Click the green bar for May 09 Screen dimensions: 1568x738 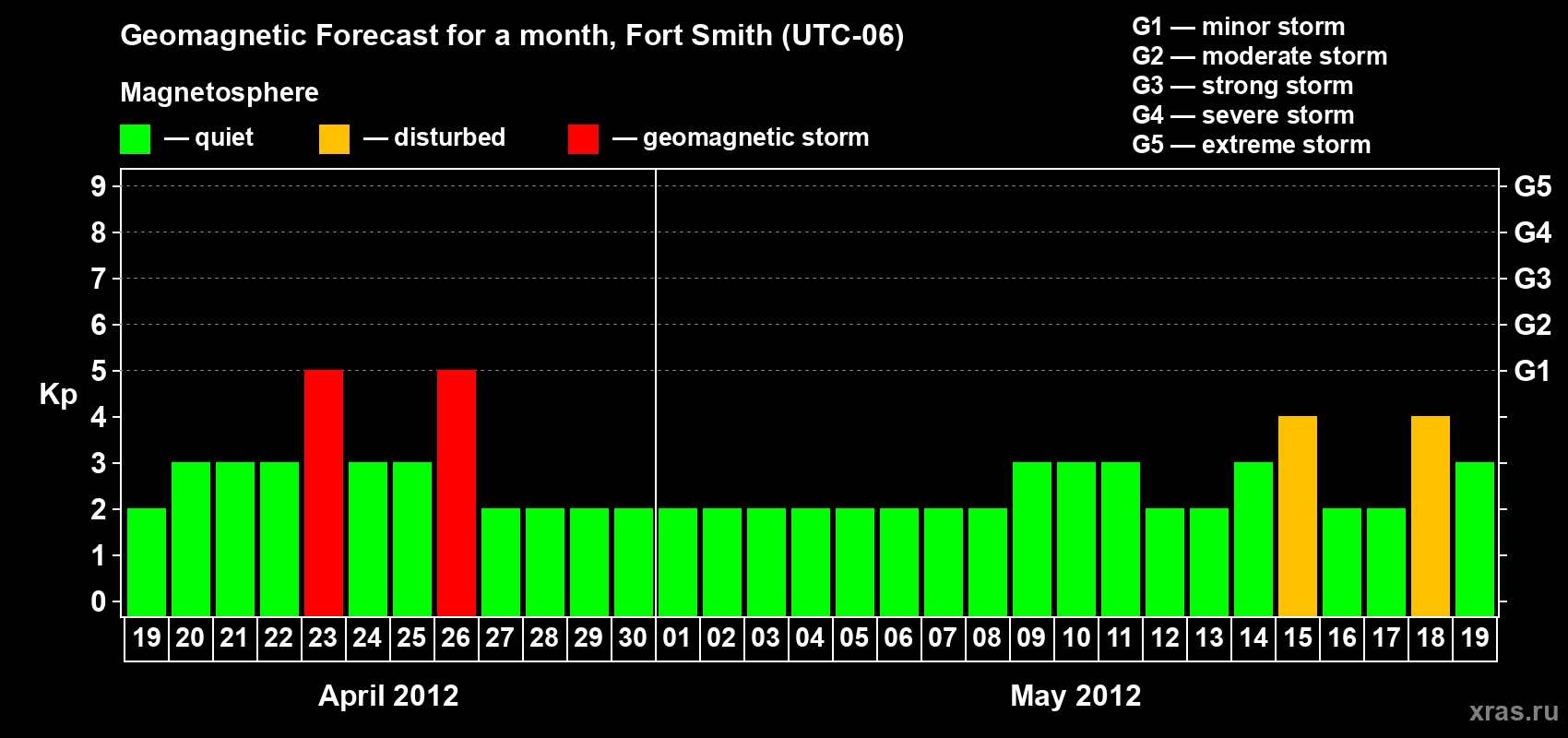coord(1032,540)
